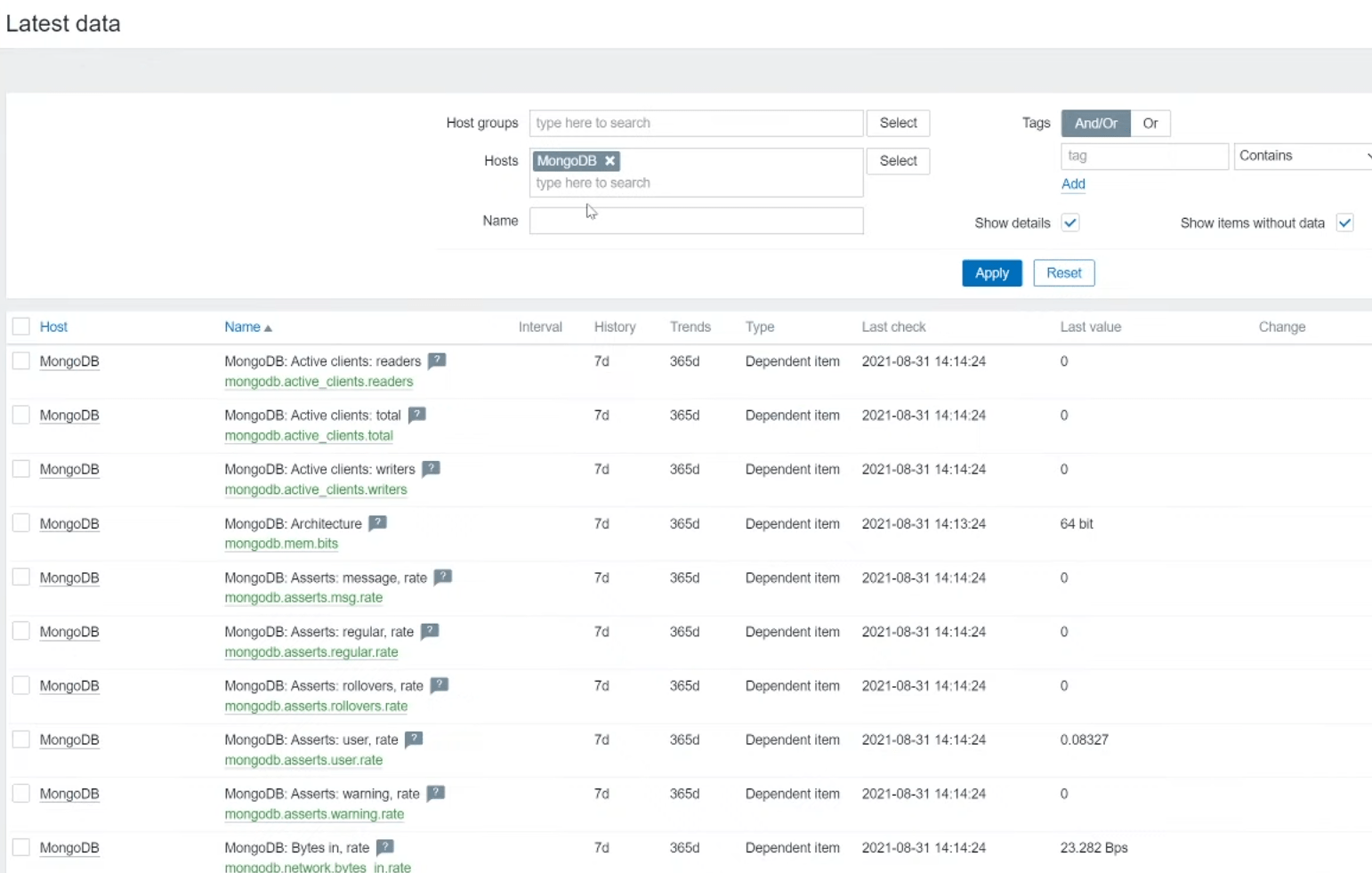Check the Architecture row checkbox
The height and width of the screenshot is (873, 1372).
pos(21,523)
